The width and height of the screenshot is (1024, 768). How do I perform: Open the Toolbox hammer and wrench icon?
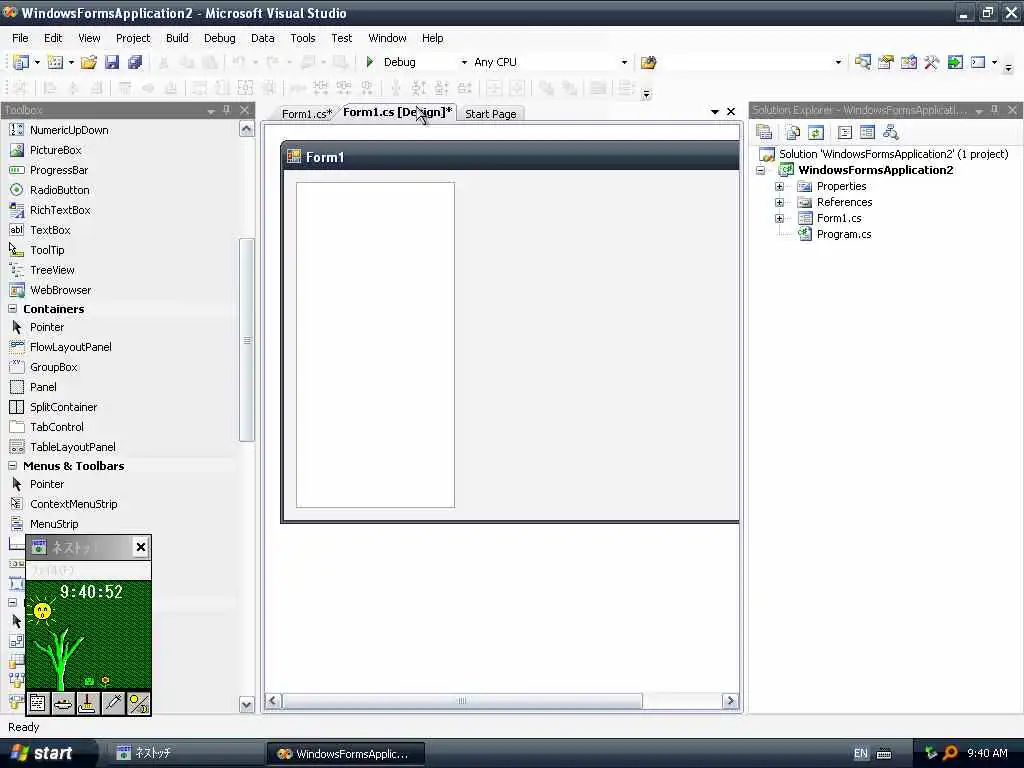pyautogui.click(x=931, y=62)
